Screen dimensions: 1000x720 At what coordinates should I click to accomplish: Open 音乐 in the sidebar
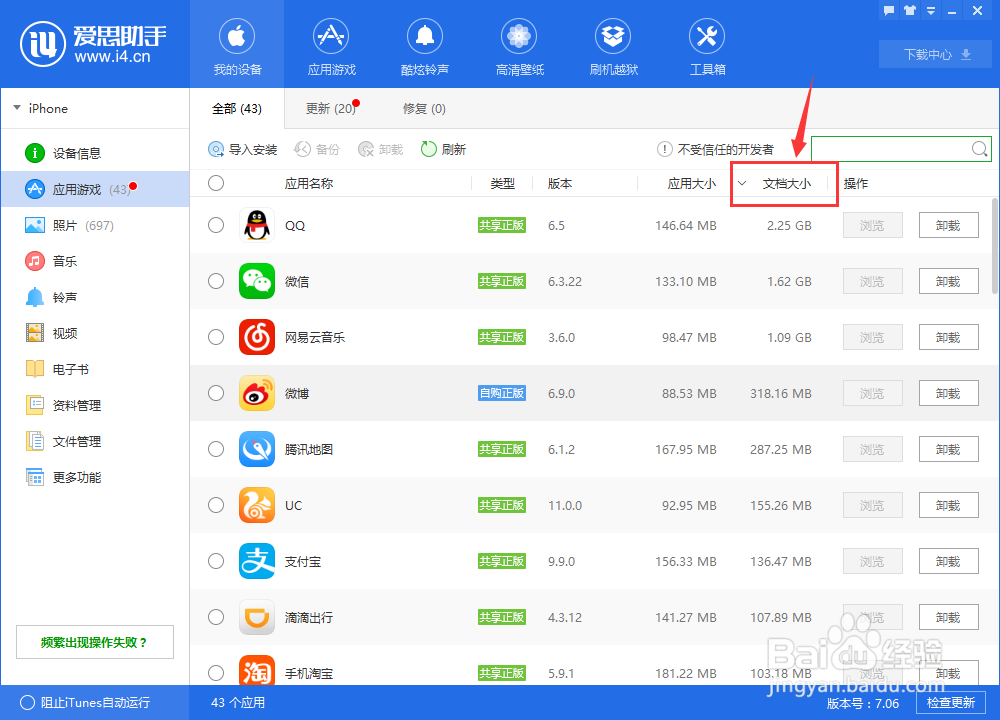coord(51,261)
